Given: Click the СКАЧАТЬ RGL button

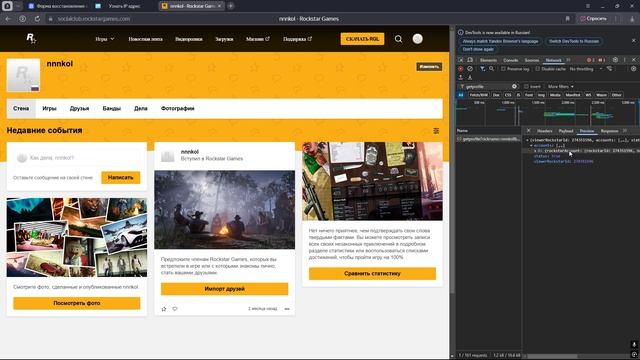Looking at the screenshot, I should pos(362,39).
